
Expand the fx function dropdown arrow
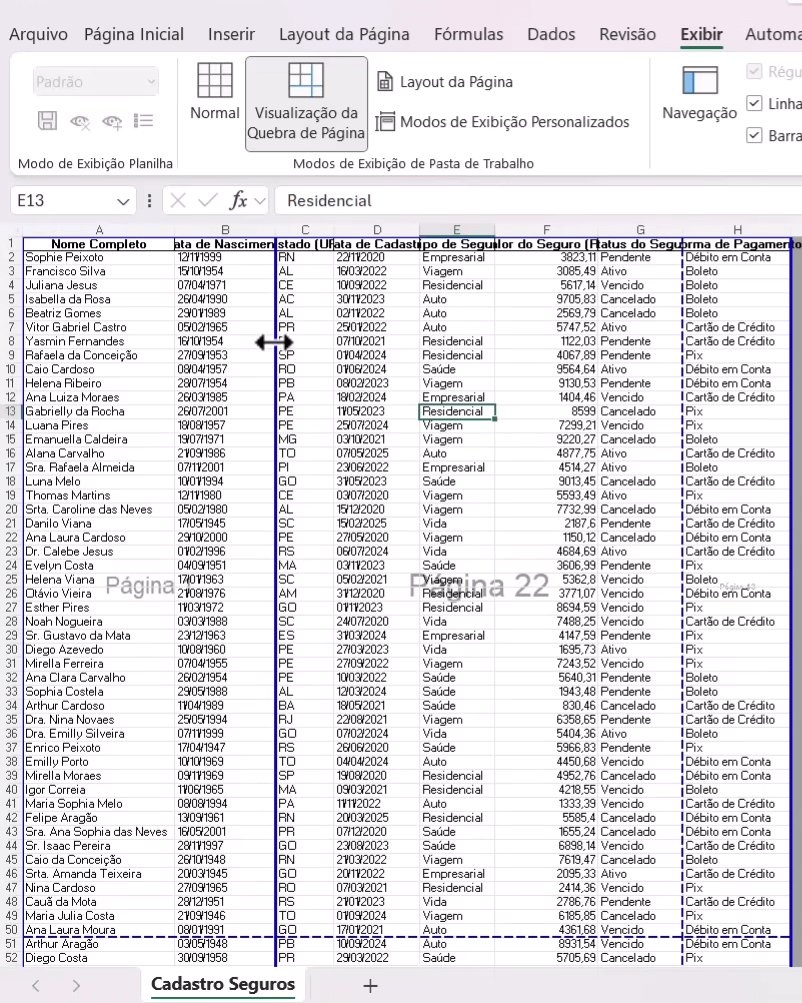259,201
